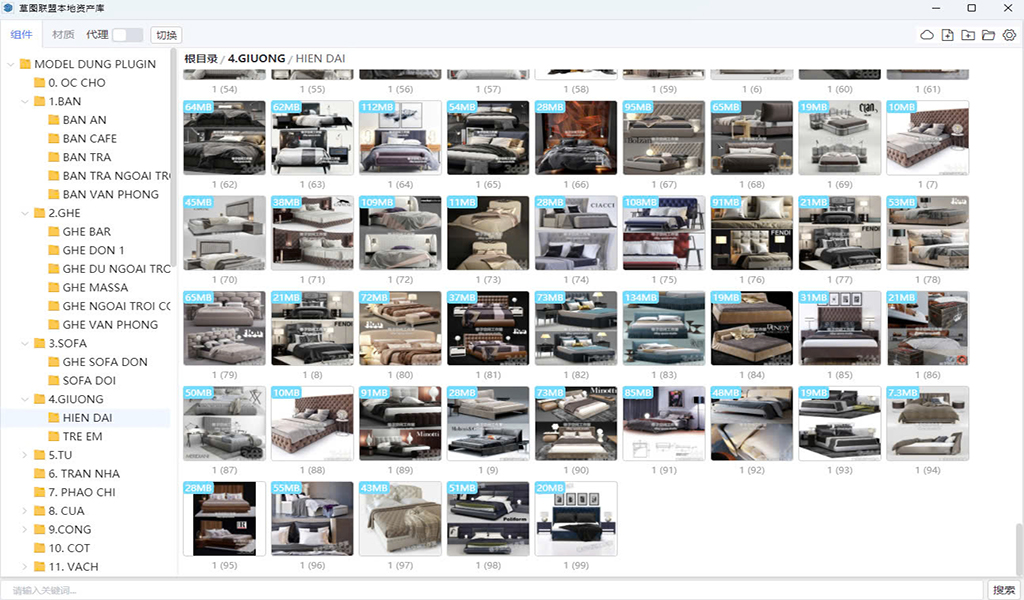1024x600 pixels.
Task: Click the open folder icon
Action: pyautogui.click(x=989, y=35)
